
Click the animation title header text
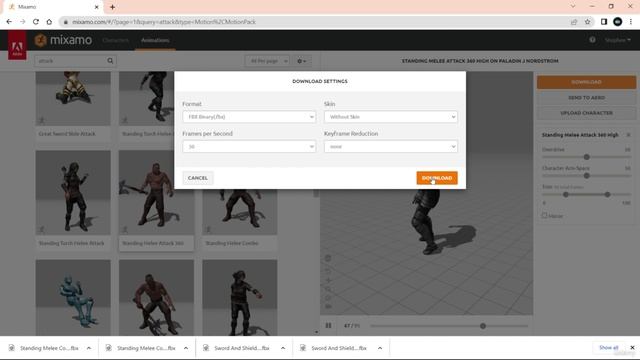(480, 61)
